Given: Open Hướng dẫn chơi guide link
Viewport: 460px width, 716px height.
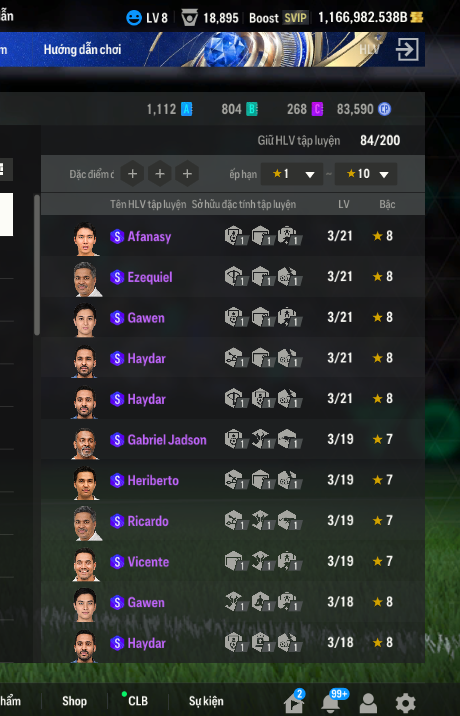Looking at the screenshot, I should point(82,49).
